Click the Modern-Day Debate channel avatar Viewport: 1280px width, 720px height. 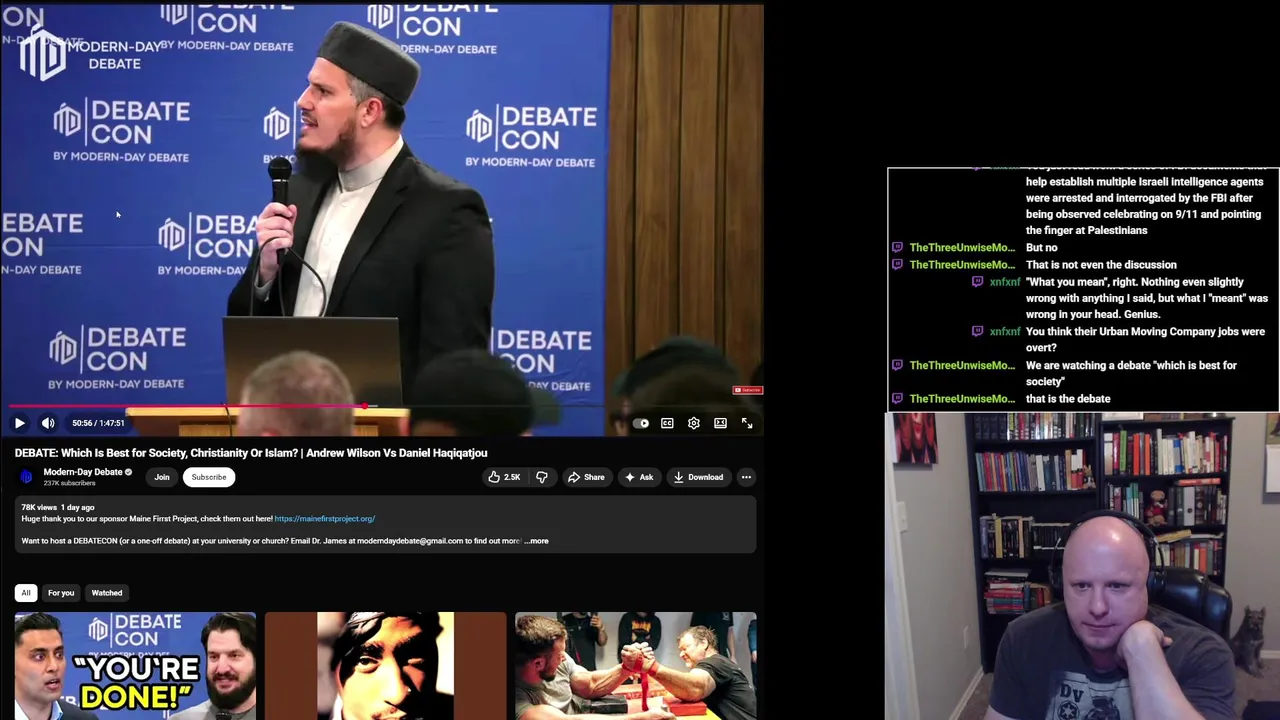tap(27, 477)
